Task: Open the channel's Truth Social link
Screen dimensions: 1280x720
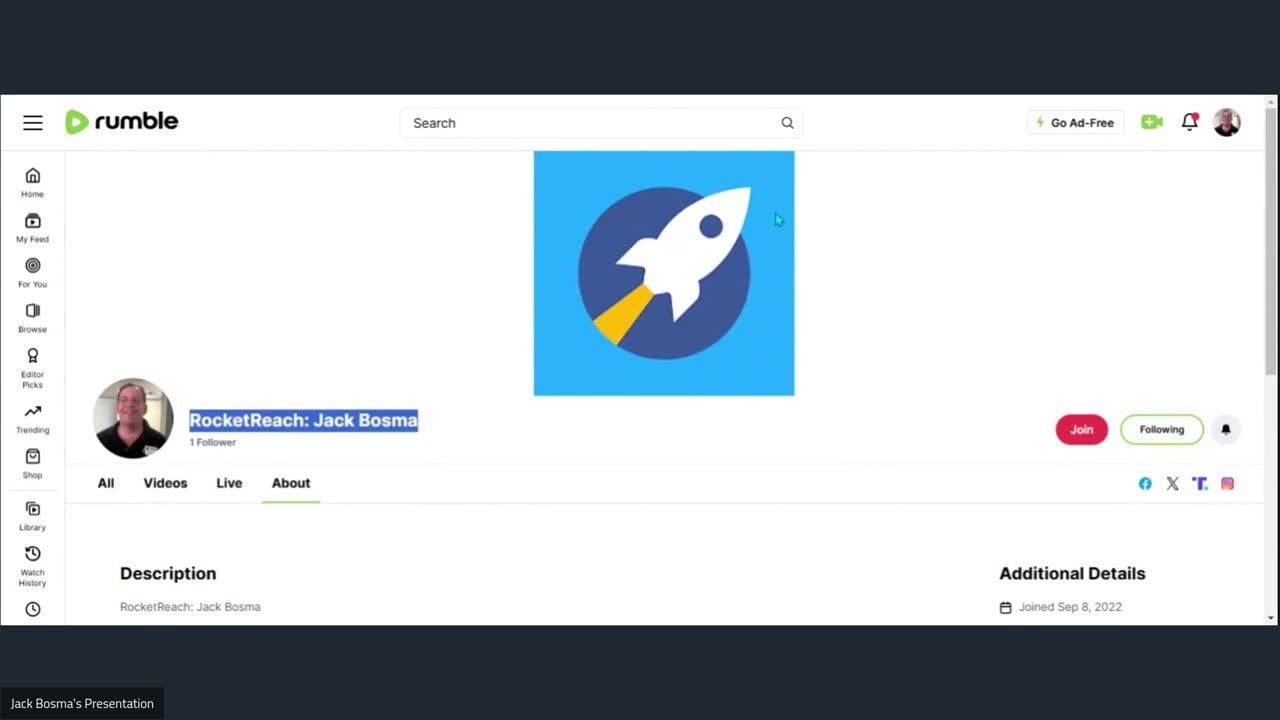Action: tap(1200, 484)
